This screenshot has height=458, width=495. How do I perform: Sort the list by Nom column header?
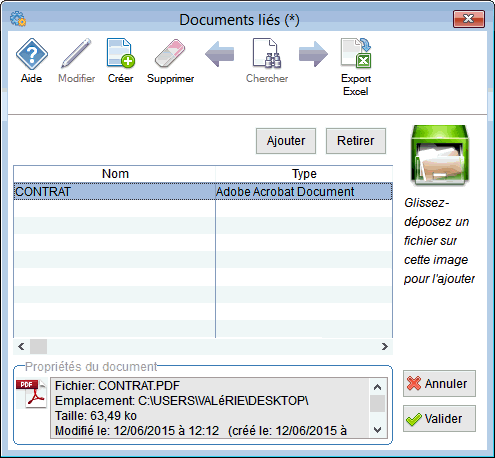pyautogui.click(x=115, y=174)
